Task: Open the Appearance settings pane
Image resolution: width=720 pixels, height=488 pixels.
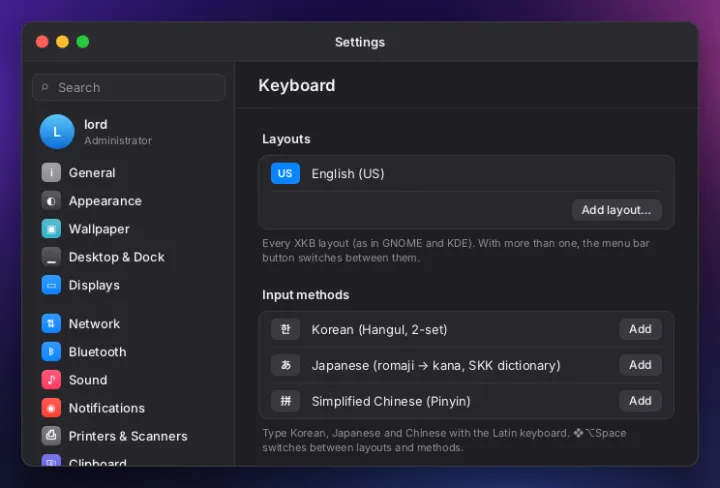Action: click(129, 201)
